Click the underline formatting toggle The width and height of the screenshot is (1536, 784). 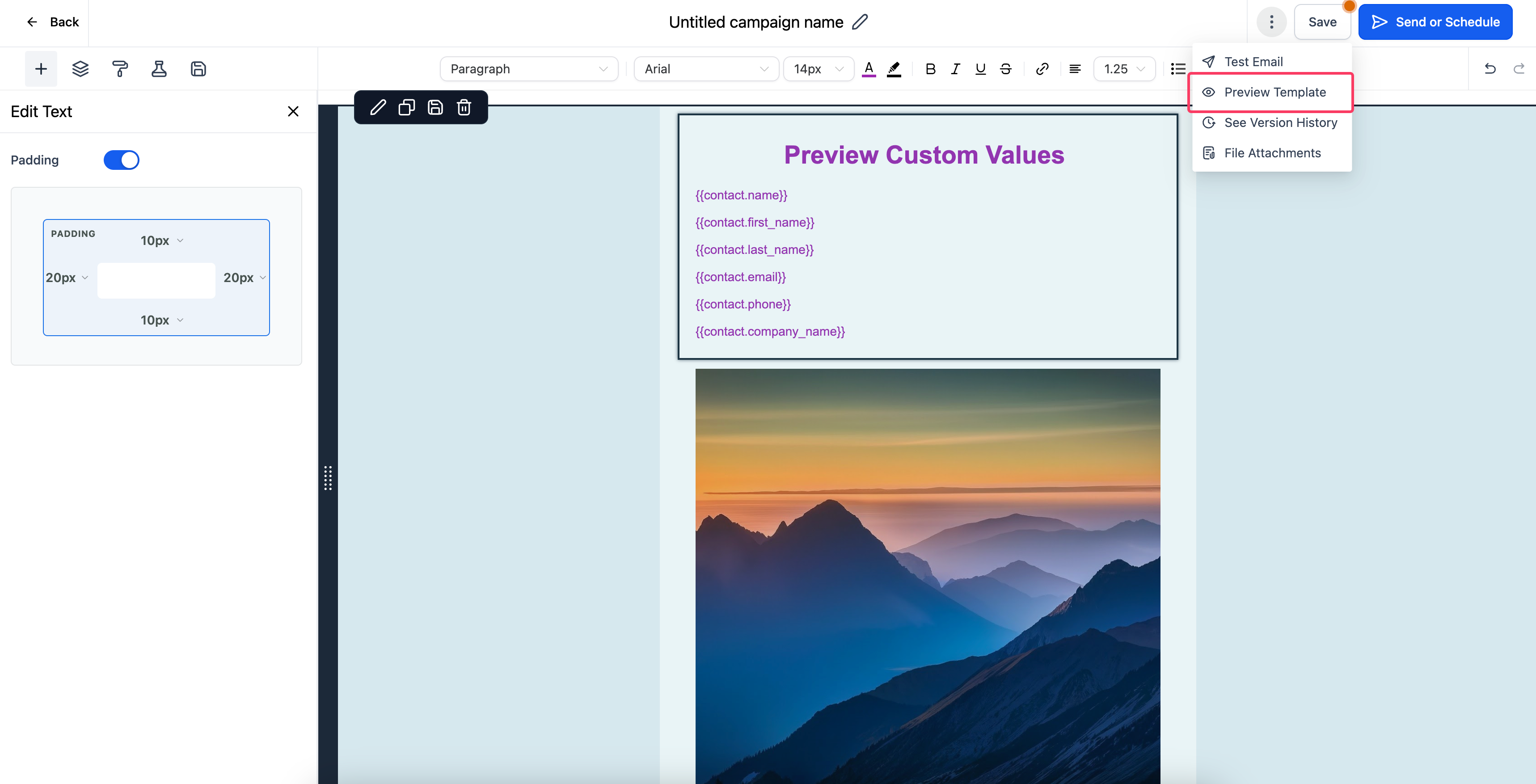pyautogui.click(x=980, y=68)
